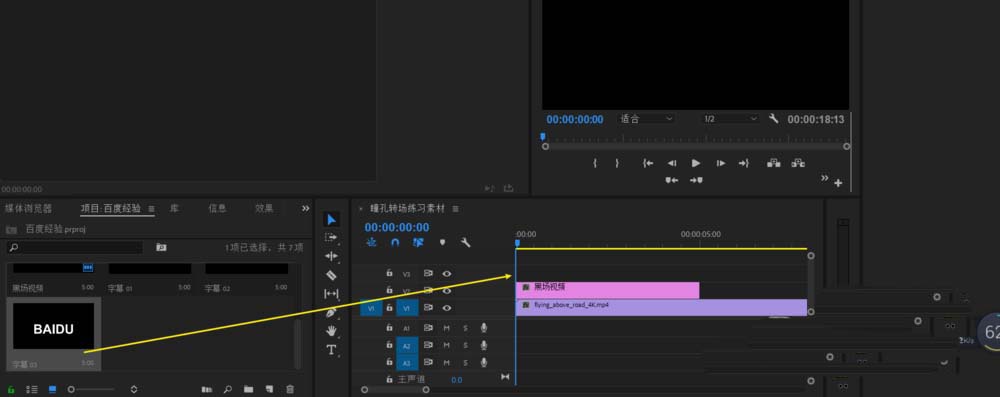This screenshot has width=1000, height=397.
Task: Toggle nest sequence insert mode in timeline
Action: click(x=372, y=243)
